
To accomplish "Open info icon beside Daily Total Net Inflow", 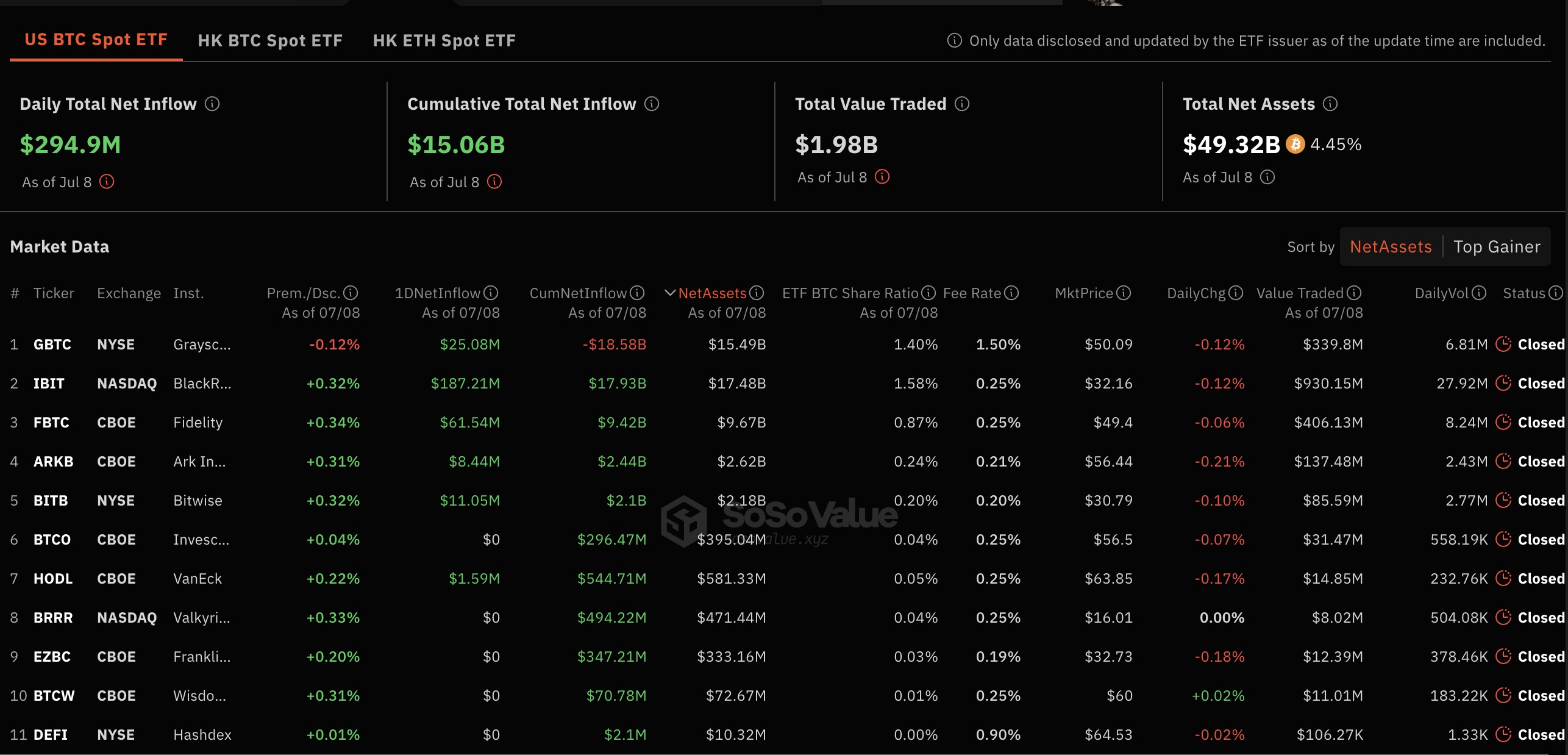I will point(212,104).
